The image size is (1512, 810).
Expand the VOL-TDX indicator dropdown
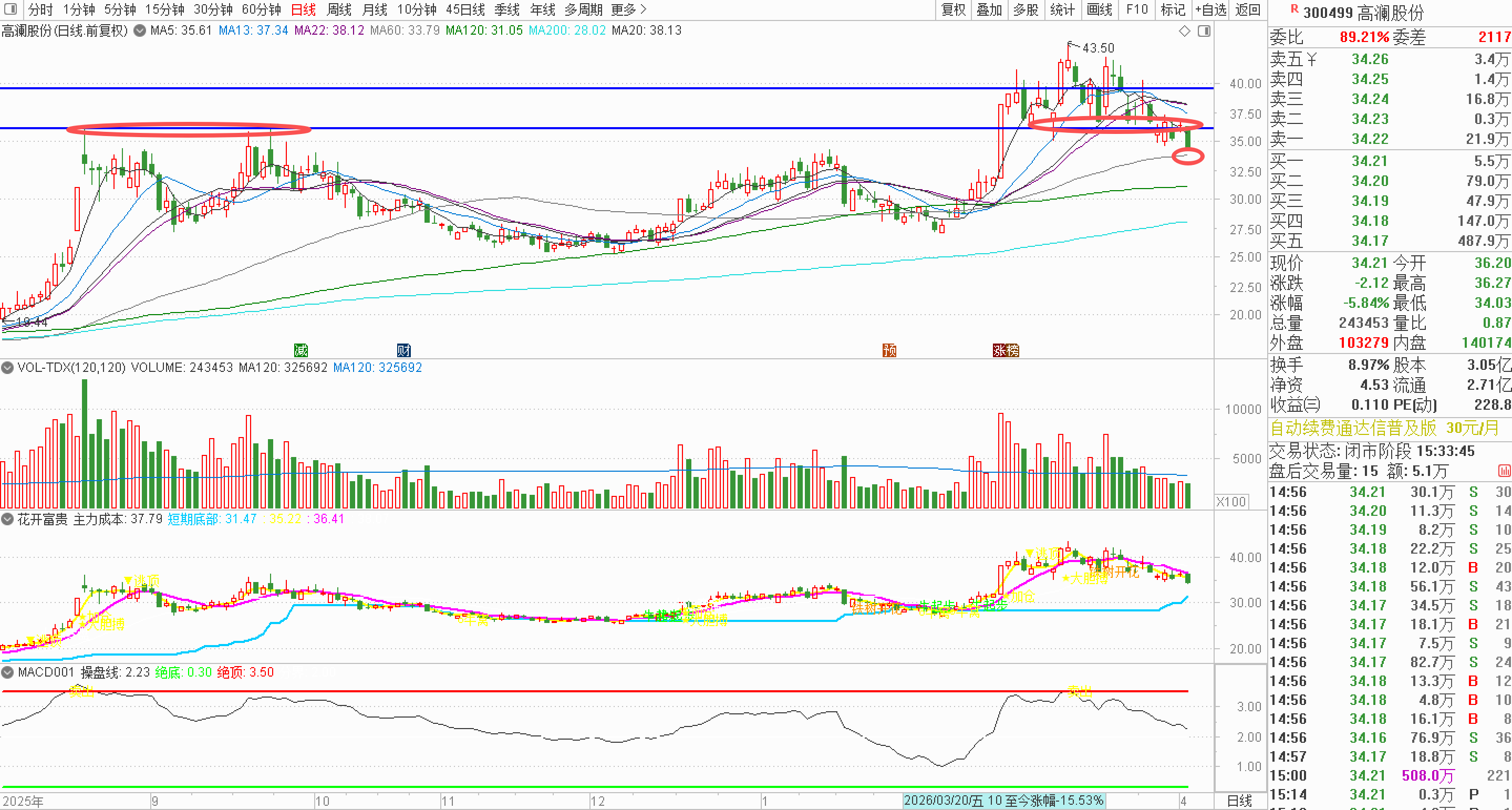8,368
